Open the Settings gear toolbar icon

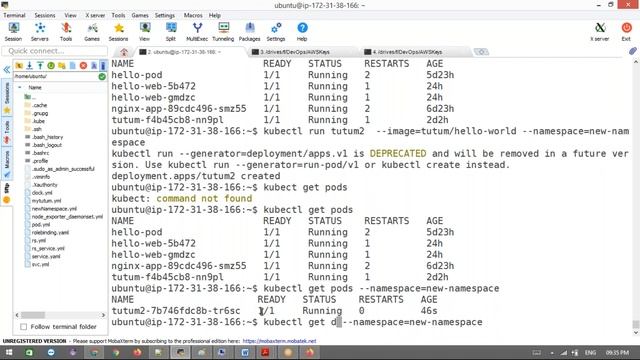tap(276, 32)
